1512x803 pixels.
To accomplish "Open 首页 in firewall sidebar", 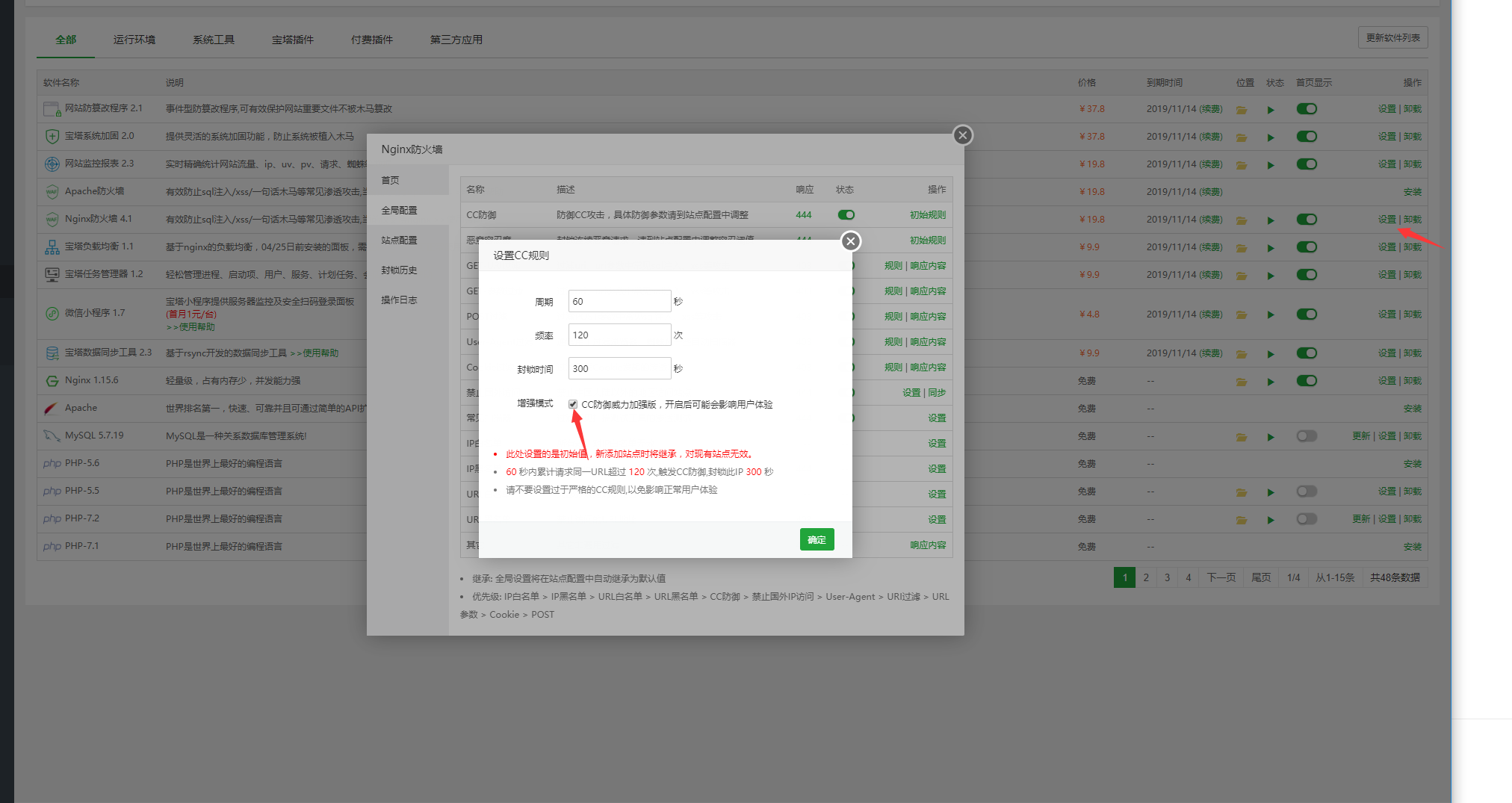I will 408,181.
